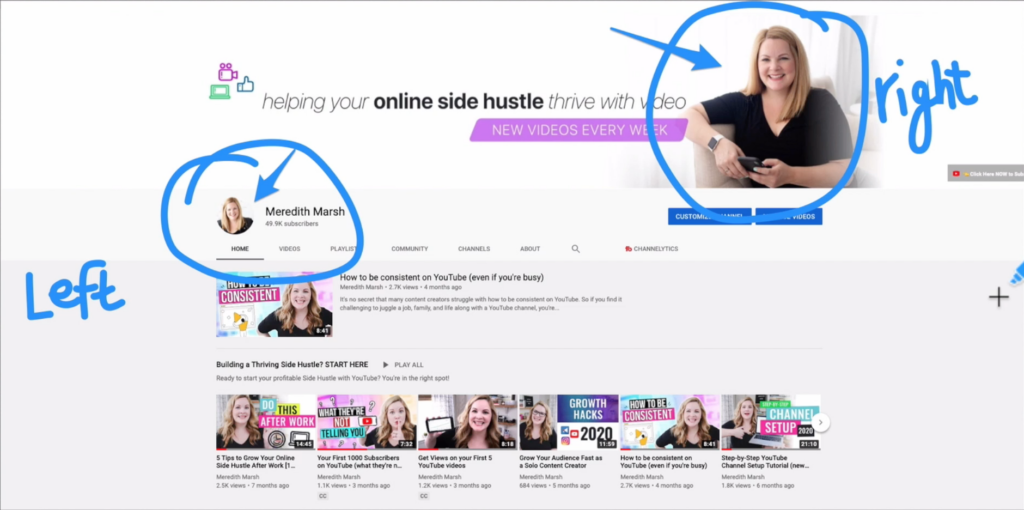Image resolution: width=1024 pixels, height=510 pixels.
Task: Open the channel search magnifier icon
Action: [575, 249]
